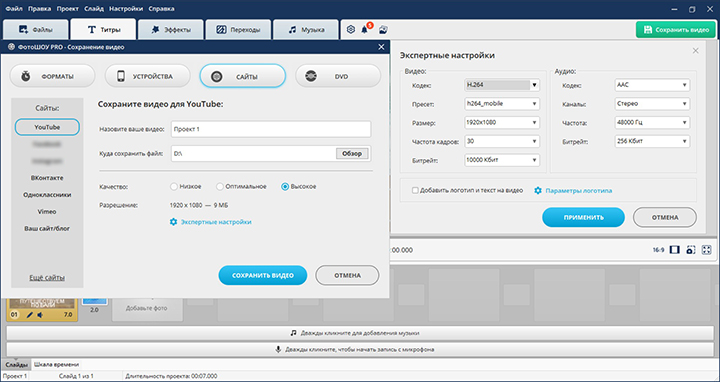Select YouTube in the sites list
The height and width of the screenshot is (382, 720).
click(47, 127)
